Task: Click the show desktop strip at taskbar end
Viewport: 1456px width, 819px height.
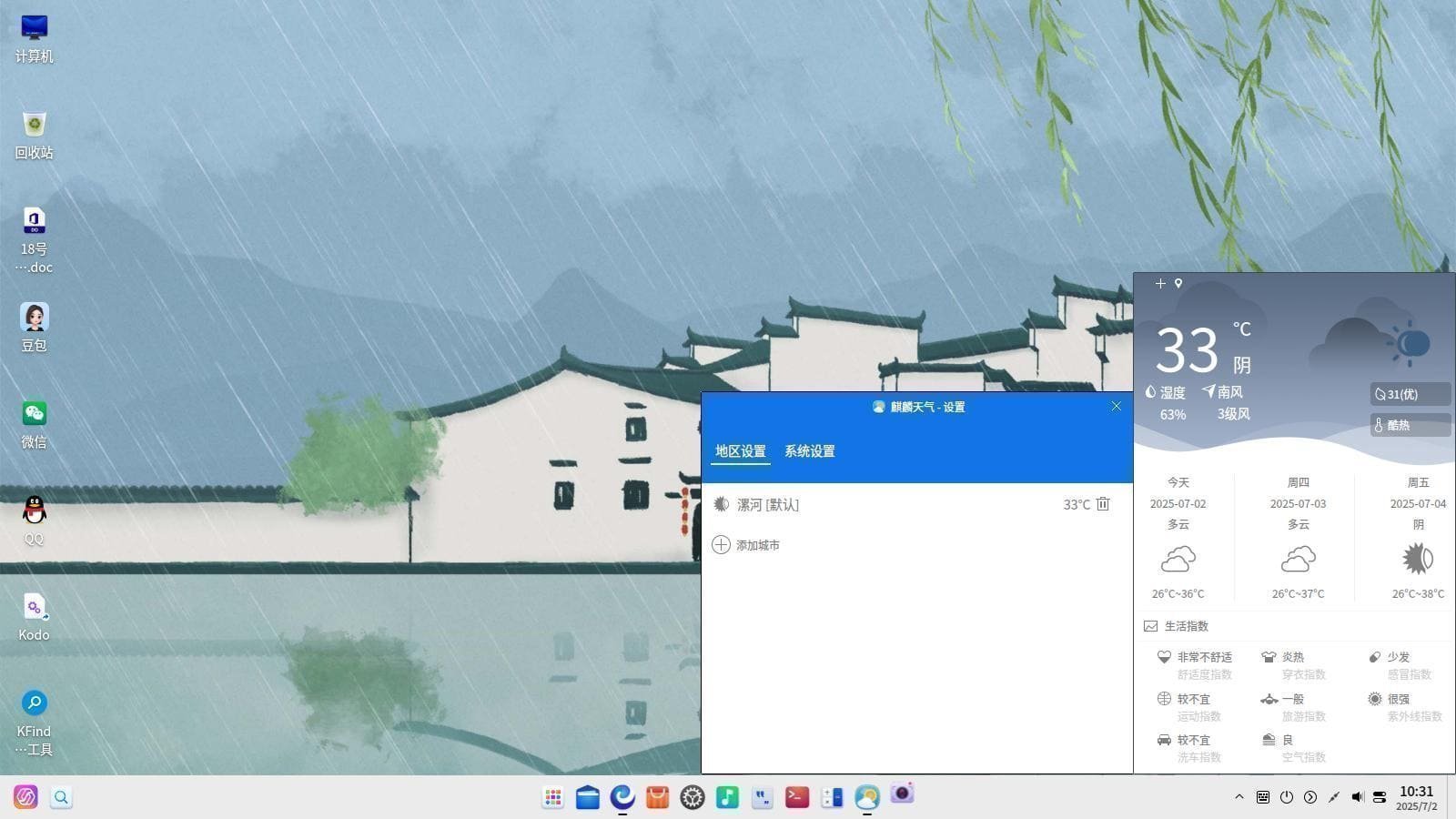Action: (x=1451, y=797)
